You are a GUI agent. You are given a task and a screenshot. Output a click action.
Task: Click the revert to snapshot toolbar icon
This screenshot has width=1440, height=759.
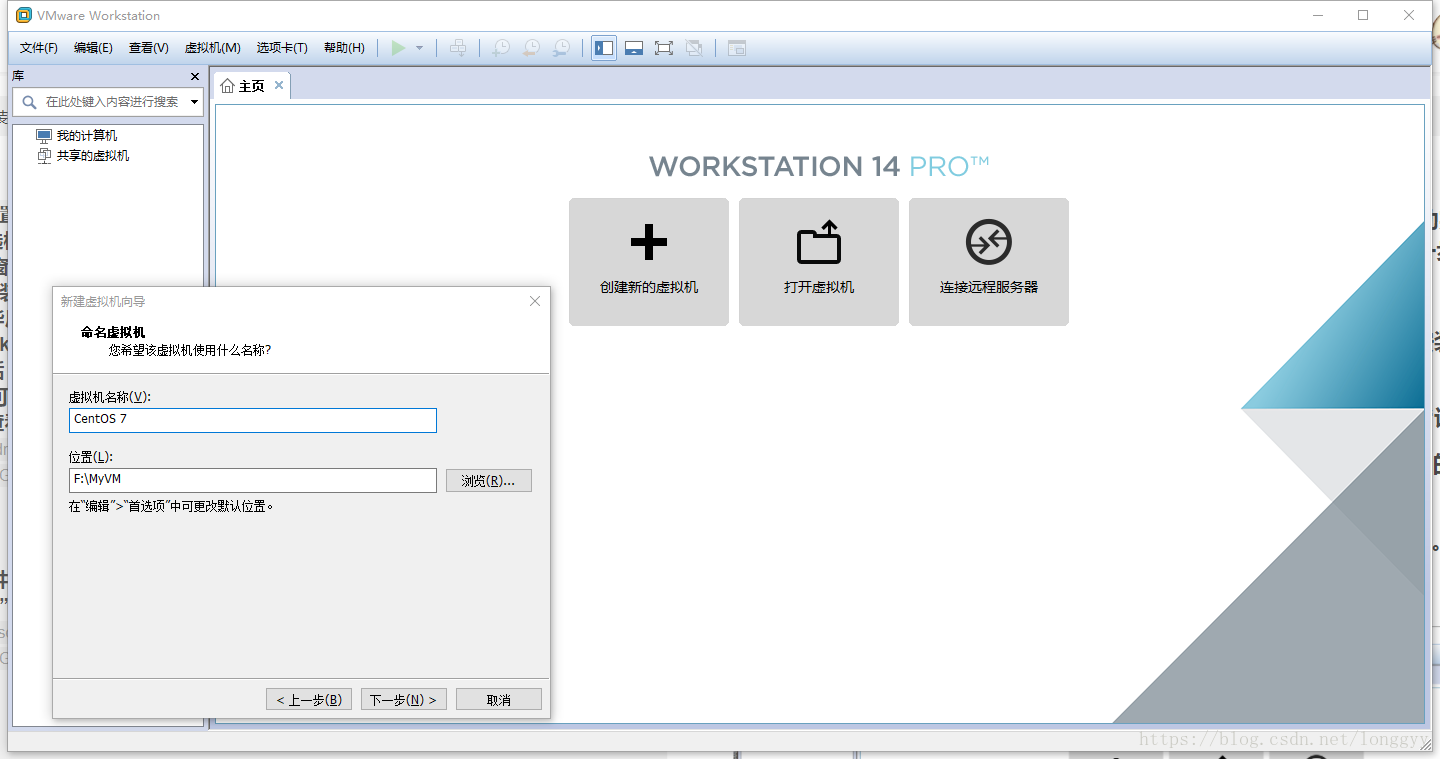[x=532, y=48]
